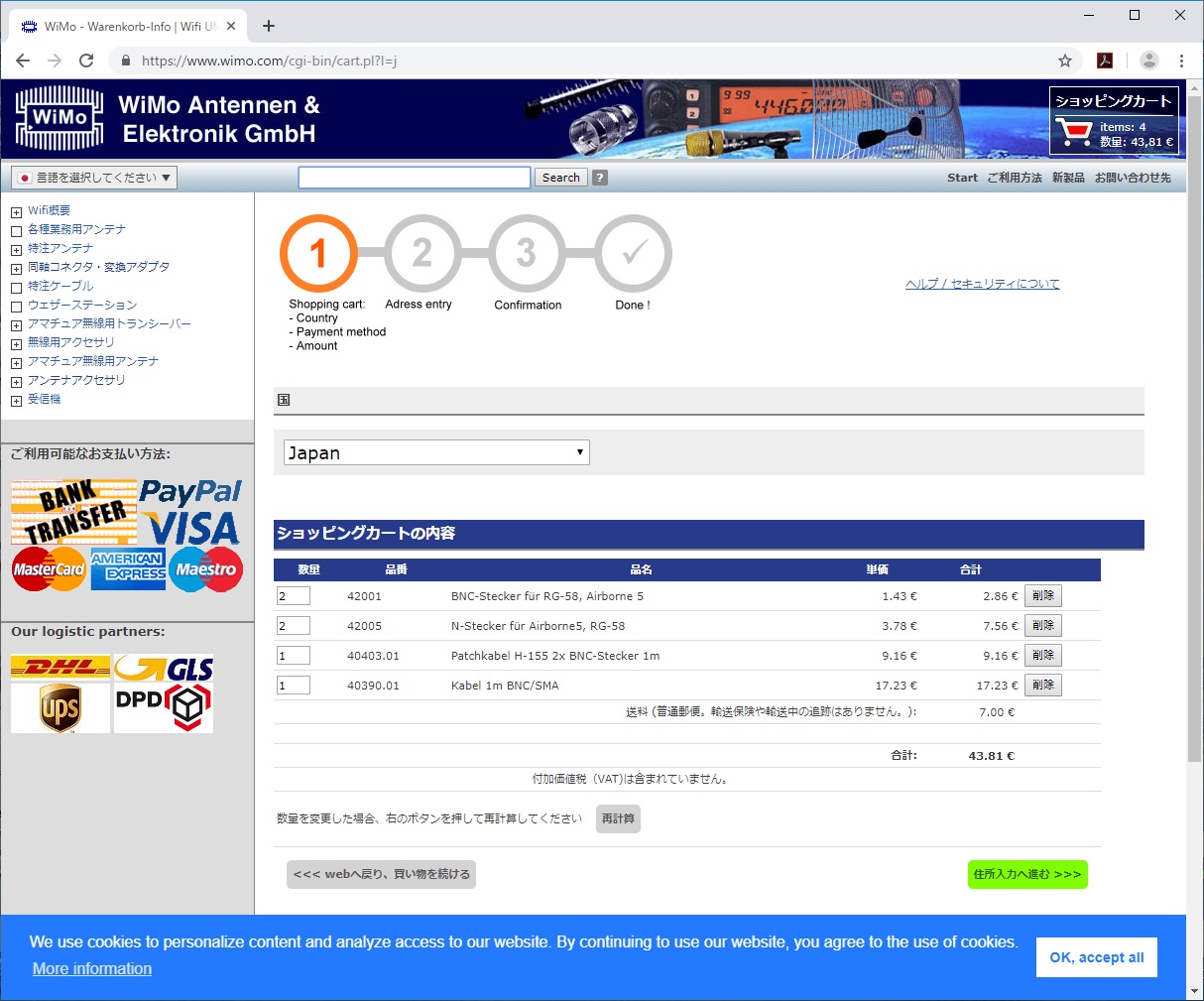Click the Search button
This screenshot has width=1204, height=1001.
561,178
